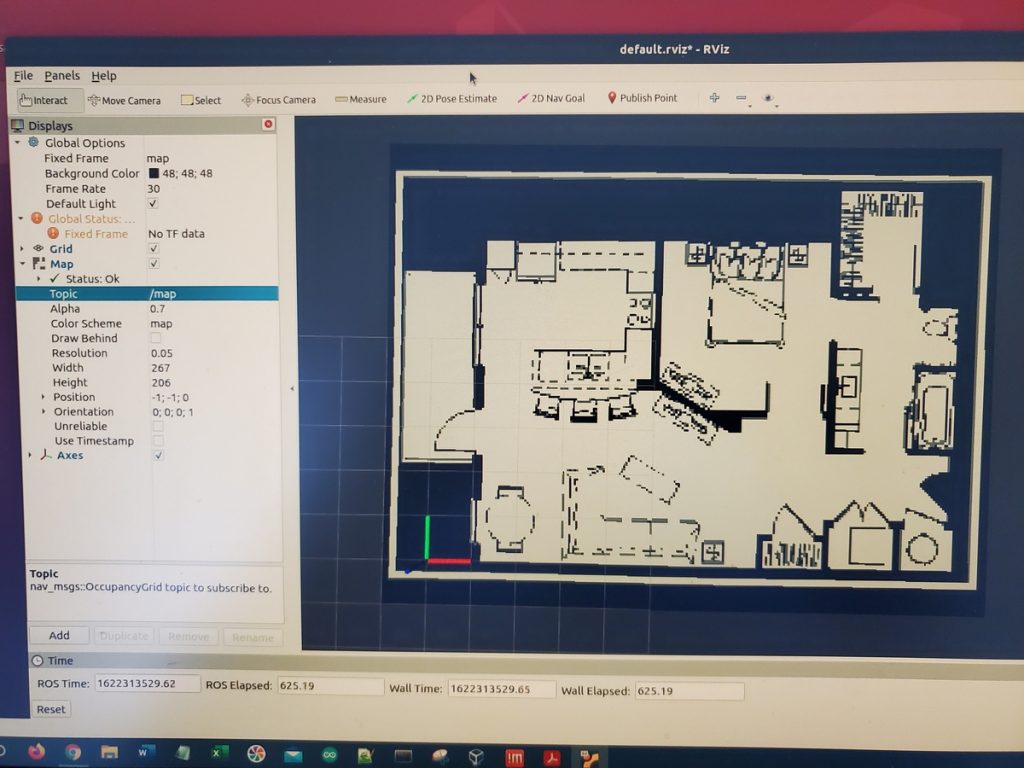Screen dimensions: 1024x768
Task: Activate the Publish Point tool
Action: click(x=642, y=99)
